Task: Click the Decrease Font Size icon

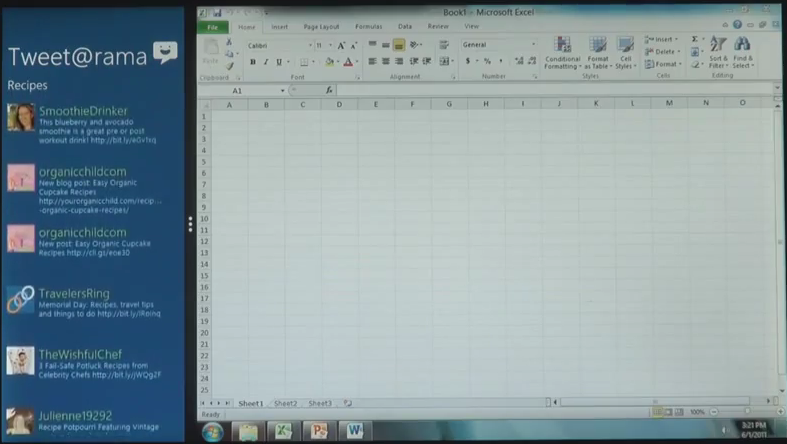Action: pos(353,46)
